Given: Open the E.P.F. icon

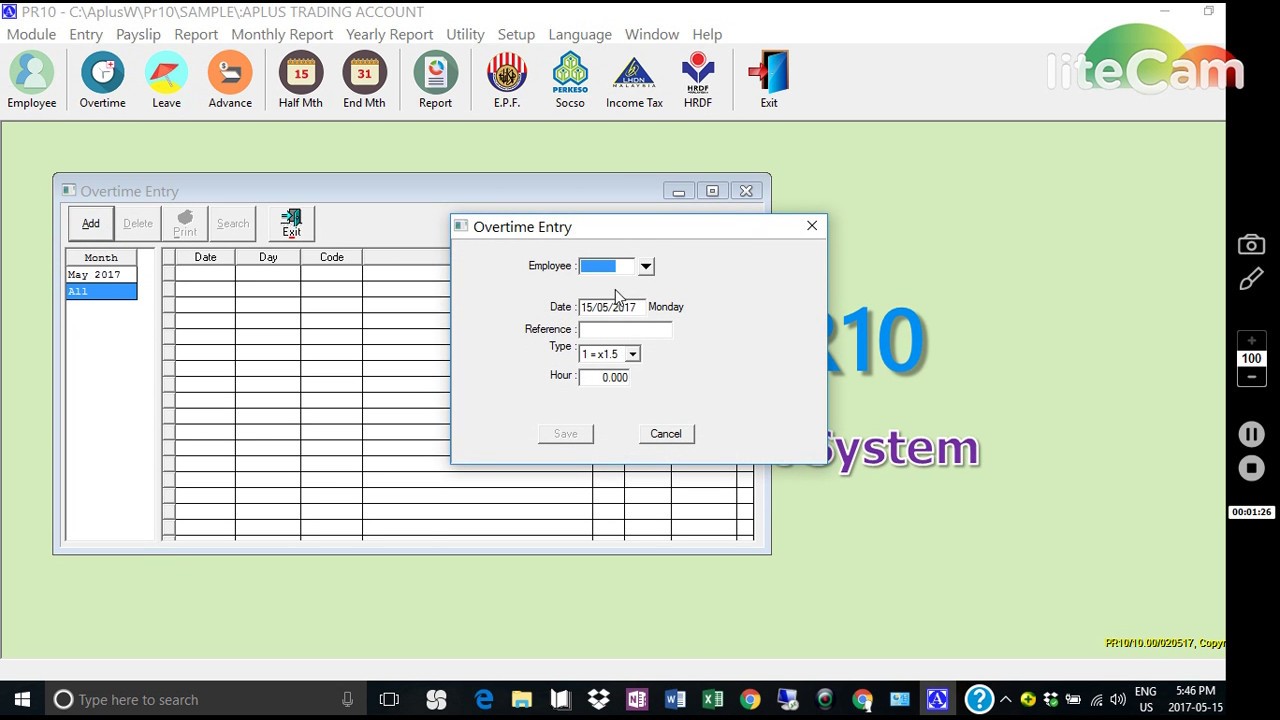Looking at the screenshot, I should (507, 80).
